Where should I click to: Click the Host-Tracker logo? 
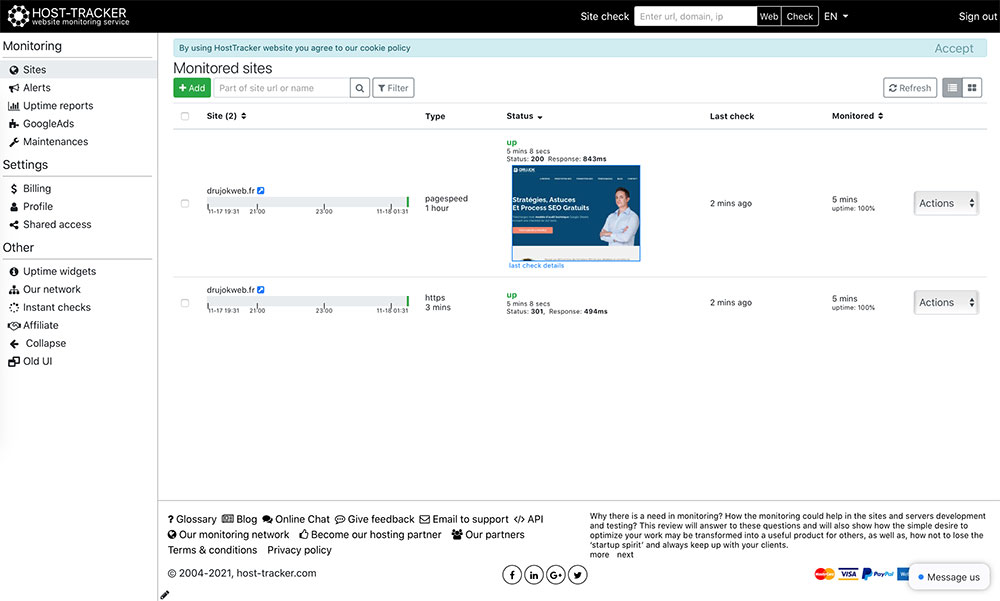pos(68,16)
